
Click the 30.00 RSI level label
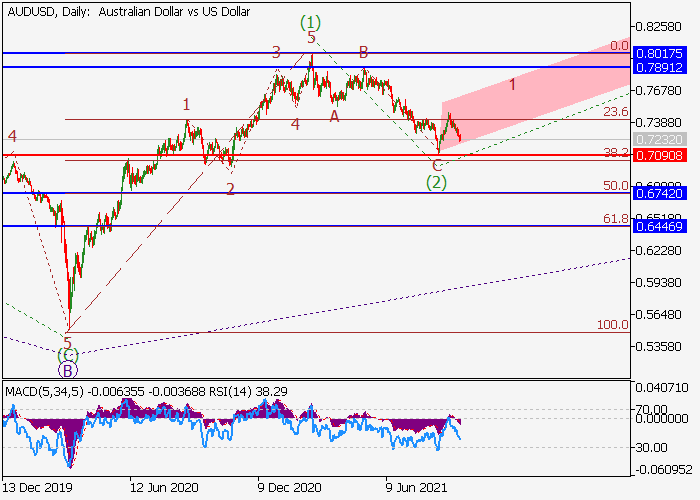tap(651, 447)
